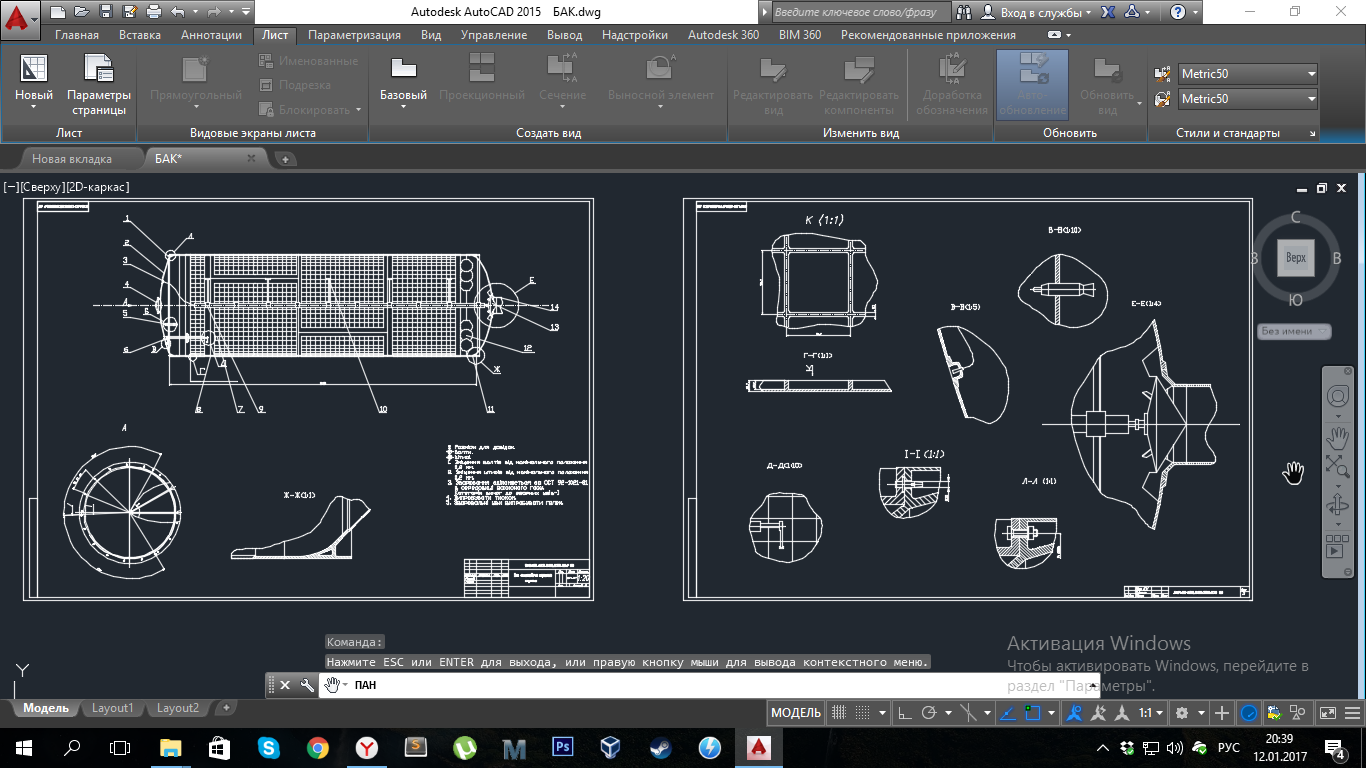Toggle Object Snap in status bar
Screen dimensions: 1366x768
pyautogui.click(x=1032, y=713)
